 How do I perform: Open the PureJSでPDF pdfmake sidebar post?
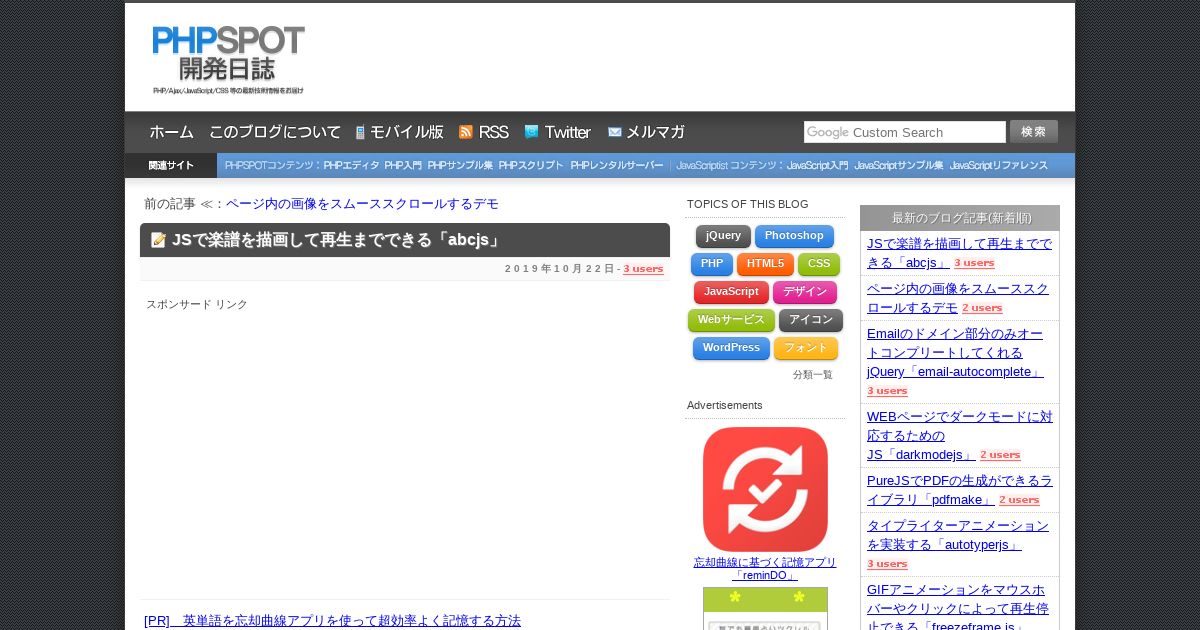pos(959,489)
